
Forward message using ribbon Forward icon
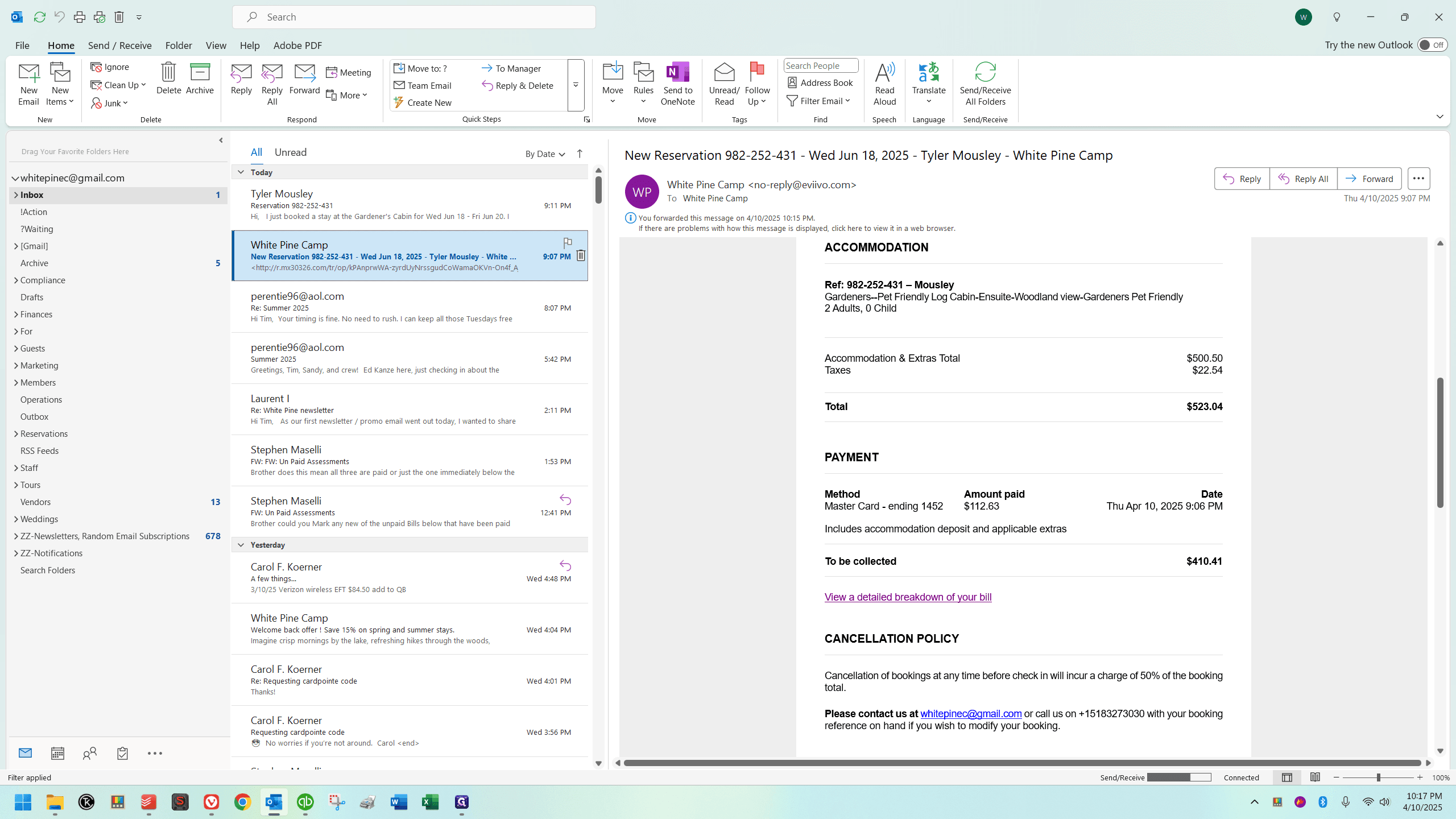tap(304, 78)
